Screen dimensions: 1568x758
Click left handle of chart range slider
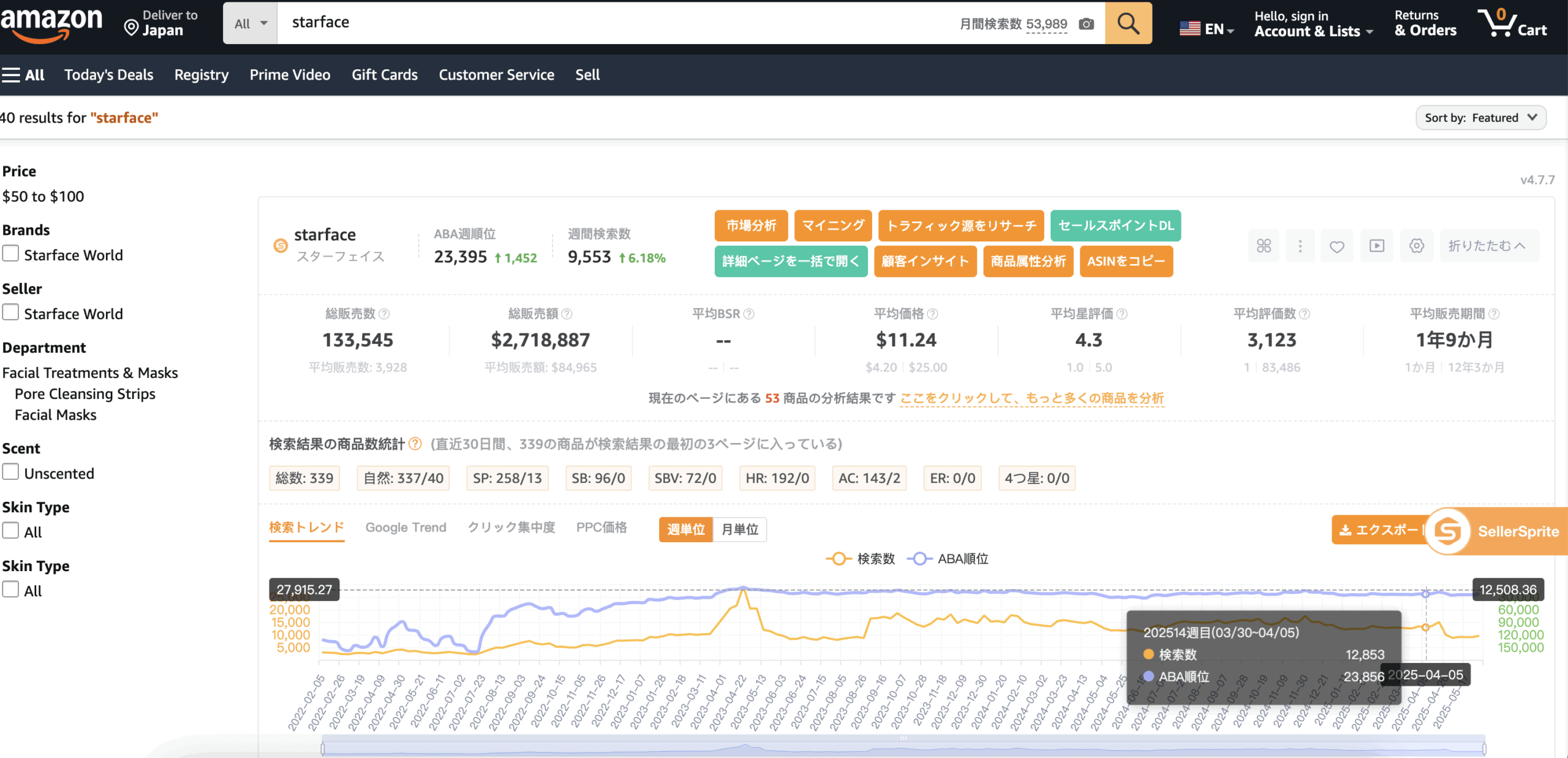pos(323,748)
